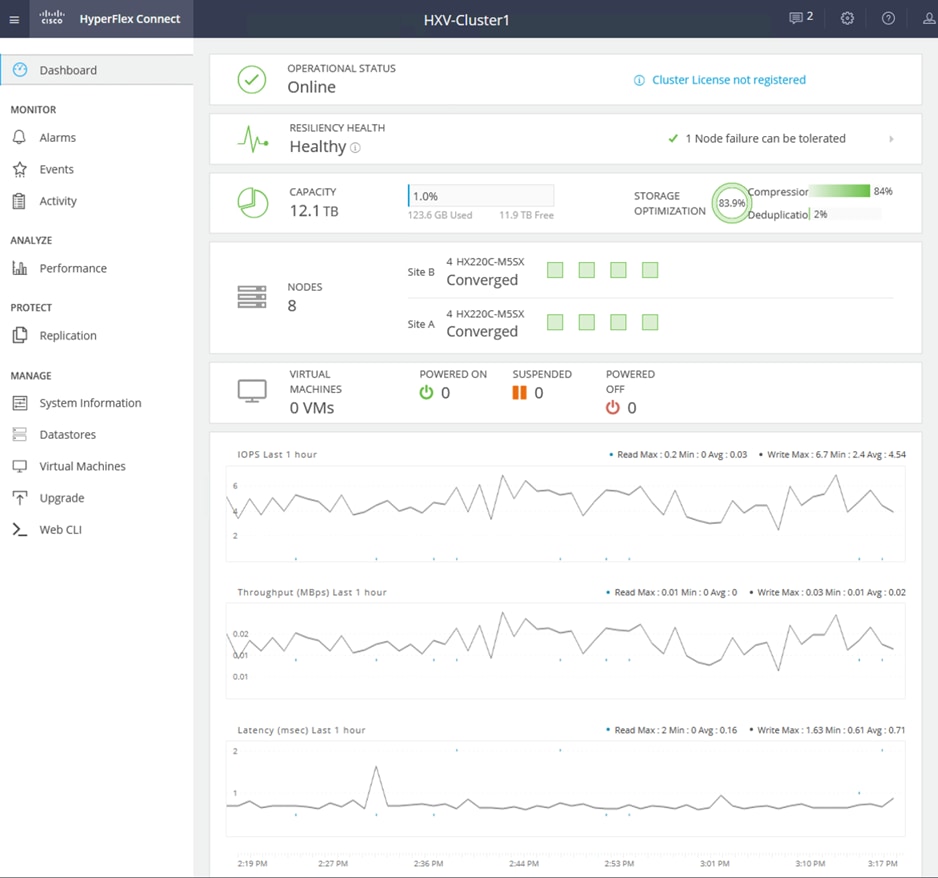Click the help question mark icon
938x878 pixels.
click(x=888, y=19)
